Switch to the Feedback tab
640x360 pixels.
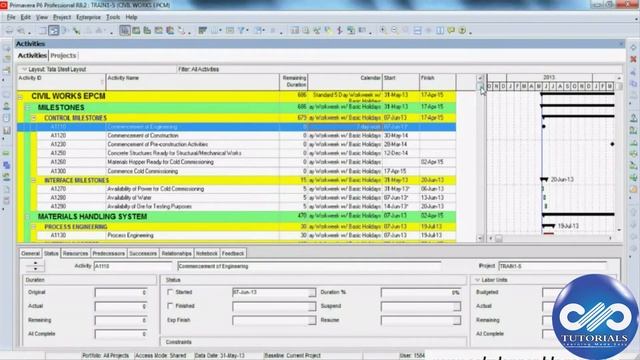(x=233, y=253)
